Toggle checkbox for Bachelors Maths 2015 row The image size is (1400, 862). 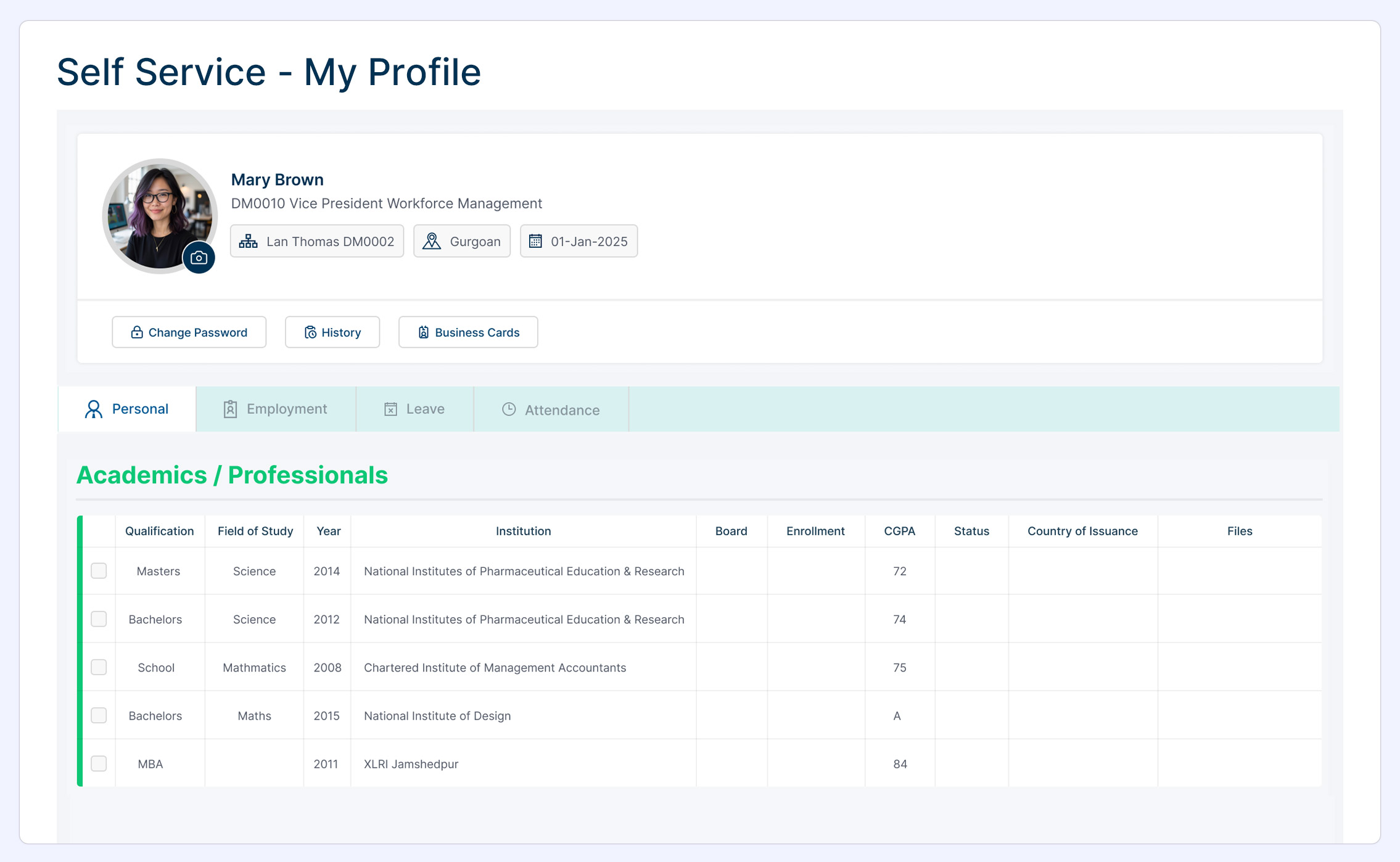99,715
